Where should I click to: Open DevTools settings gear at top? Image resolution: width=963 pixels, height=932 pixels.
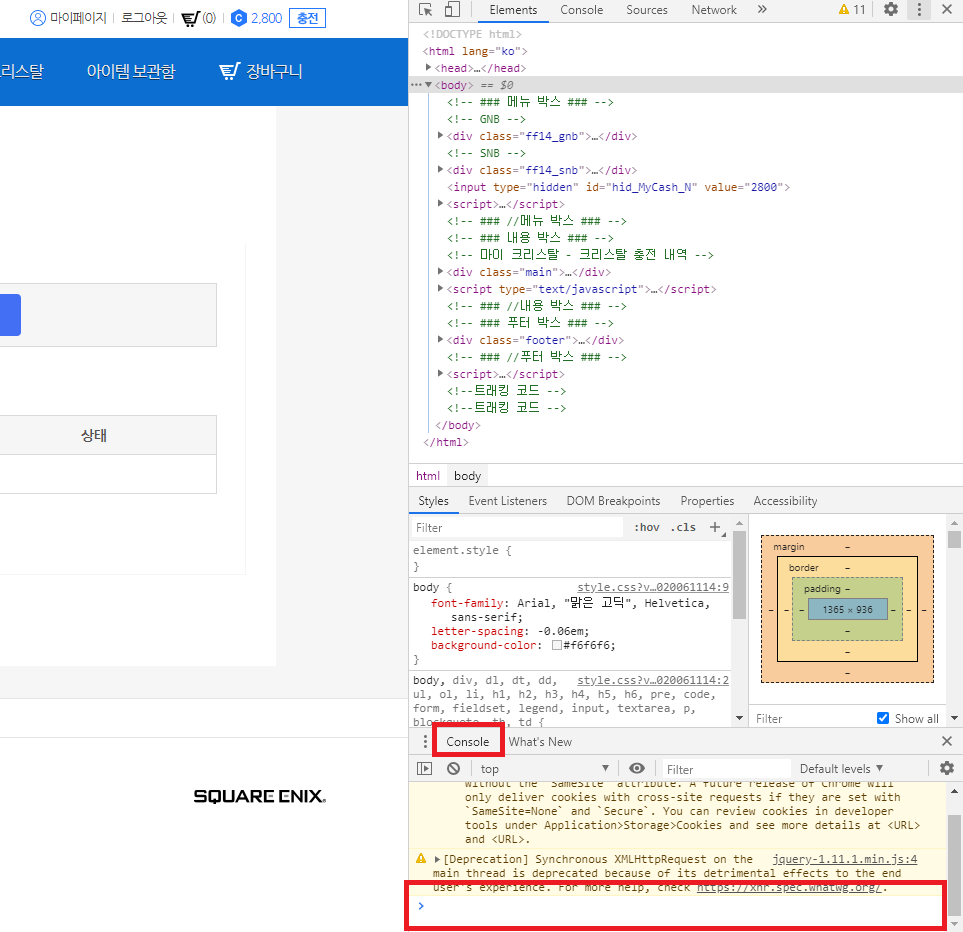[x=891, y=9]
